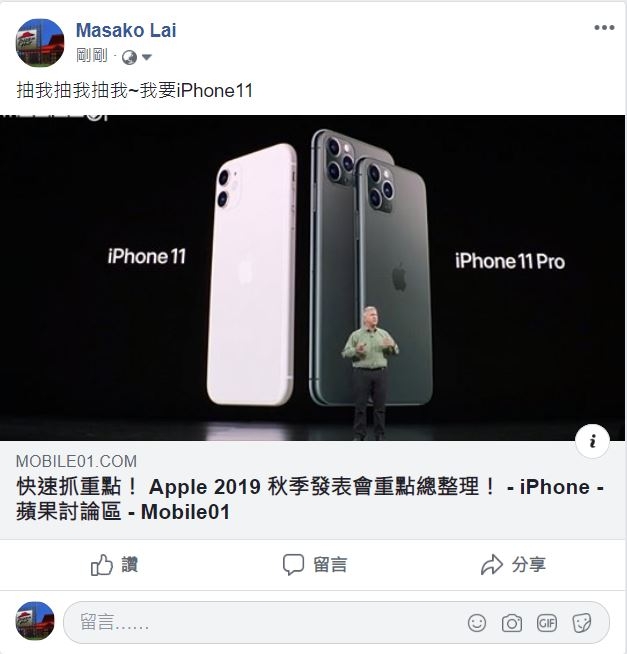Share the post with 分享 button

tap(513, 565)
